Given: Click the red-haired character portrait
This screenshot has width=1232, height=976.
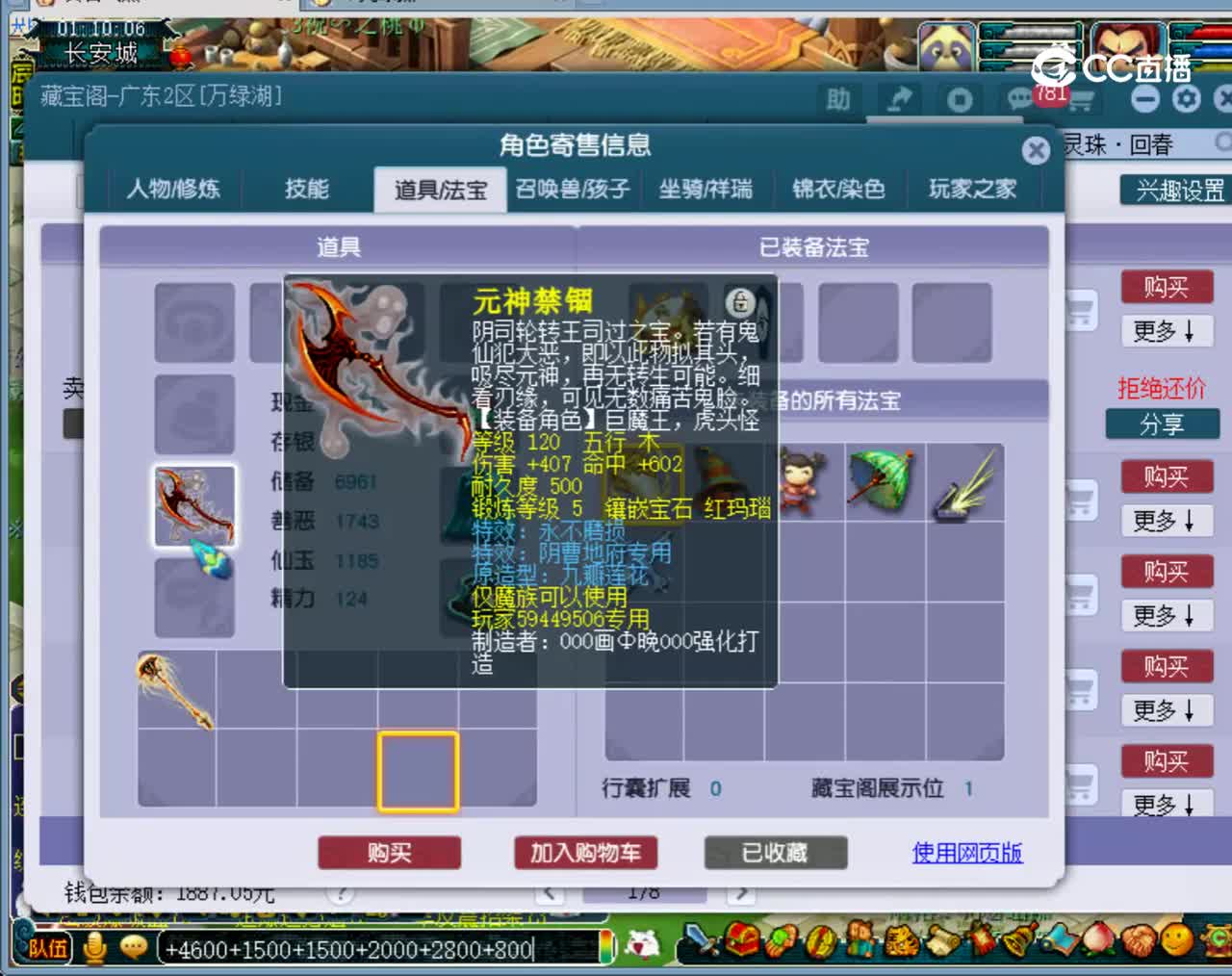Looking at the screenshot, I should (x=1128, y=45).
